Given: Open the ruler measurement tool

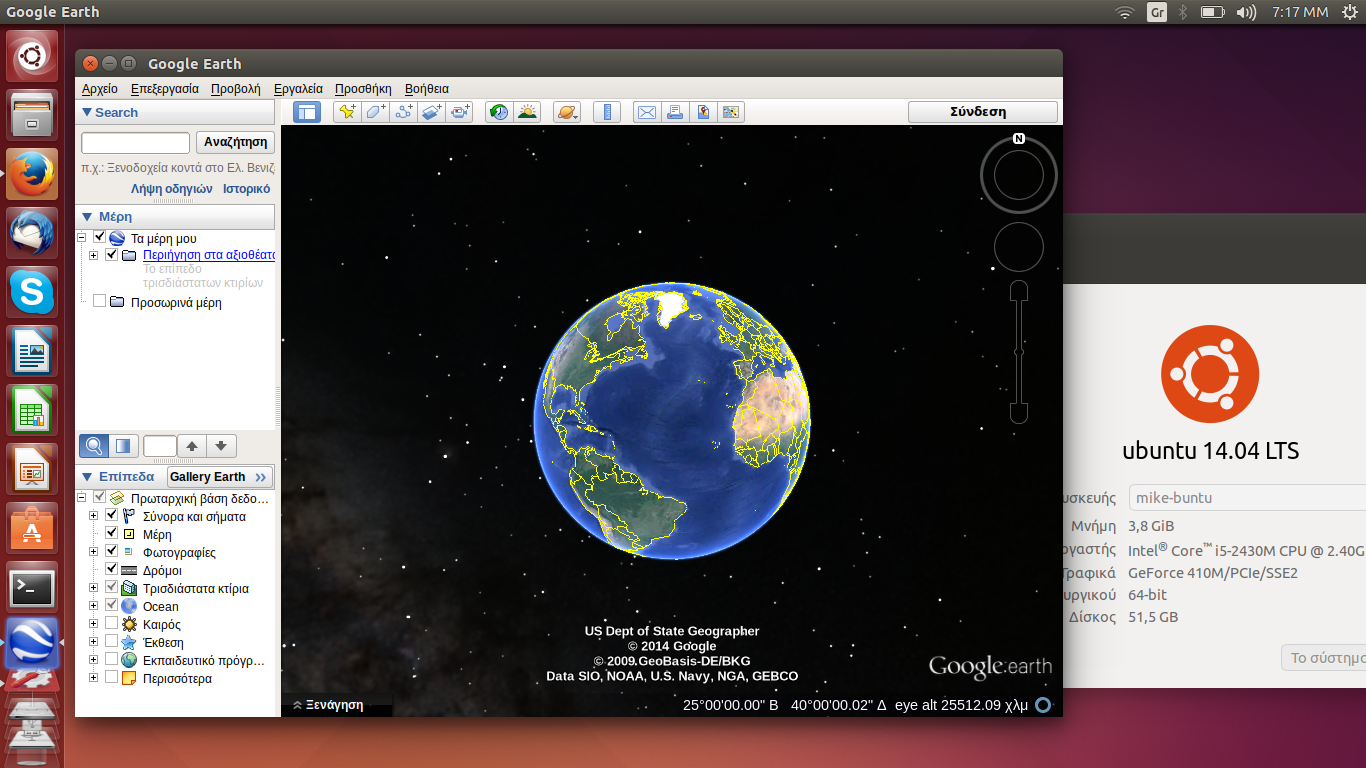Looking at the screenshot, I should [x=607, y=112].
